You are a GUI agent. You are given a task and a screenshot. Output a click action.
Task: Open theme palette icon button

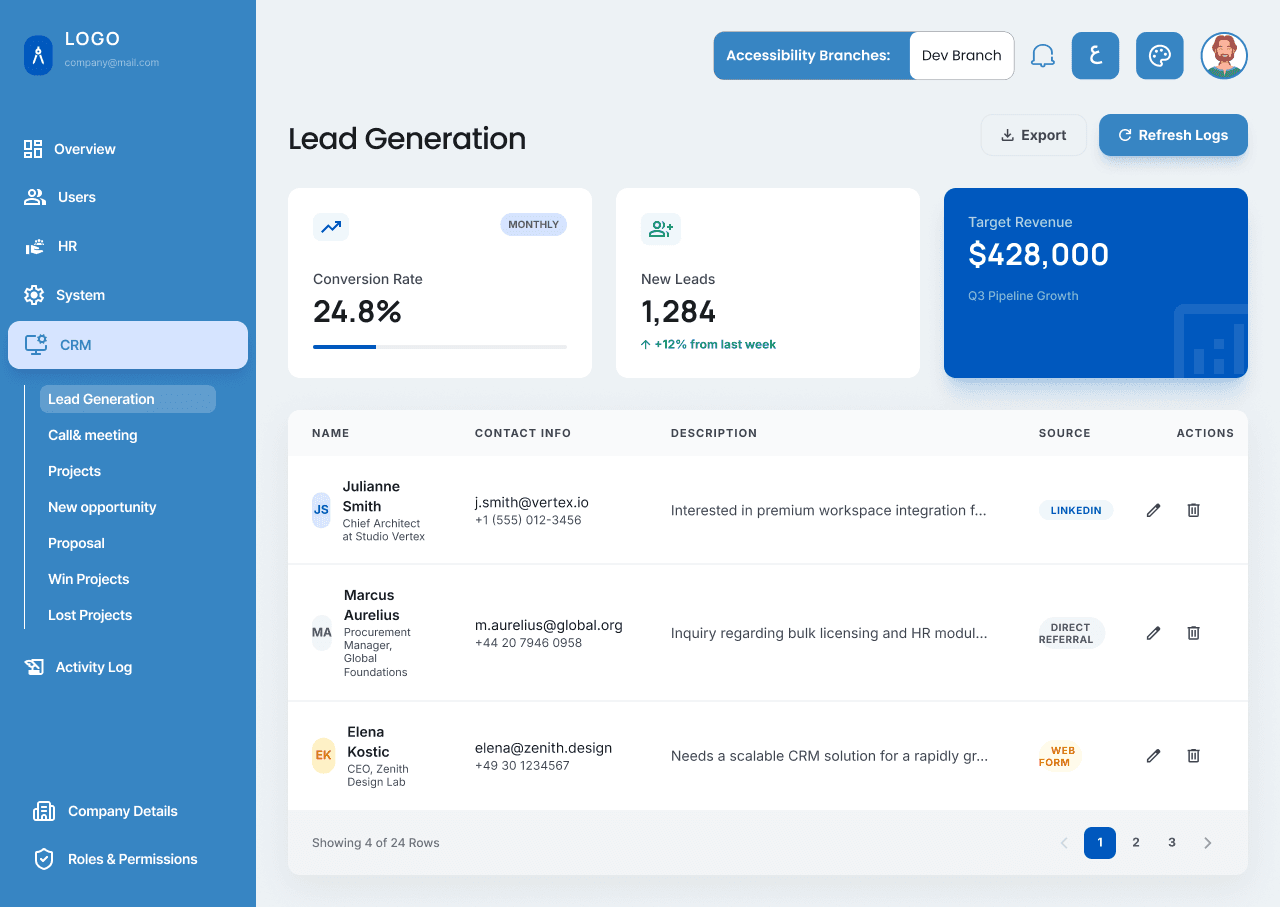point(1160,56)
